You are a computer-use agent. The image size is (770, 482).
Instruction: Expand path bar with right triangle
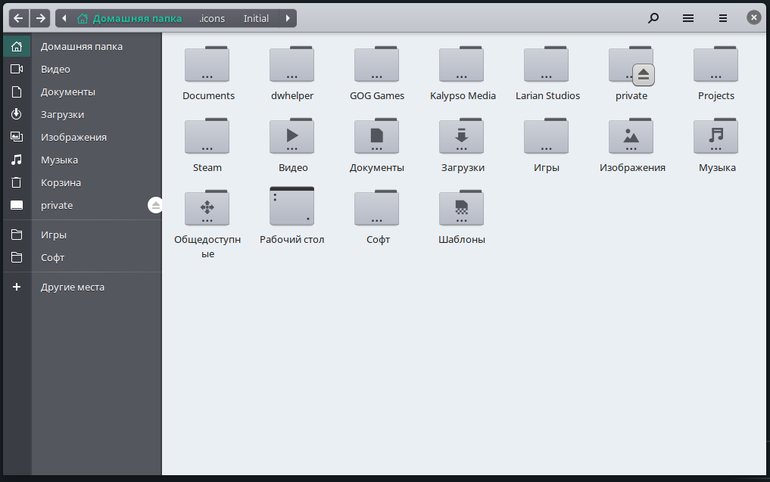pos(288,18)
